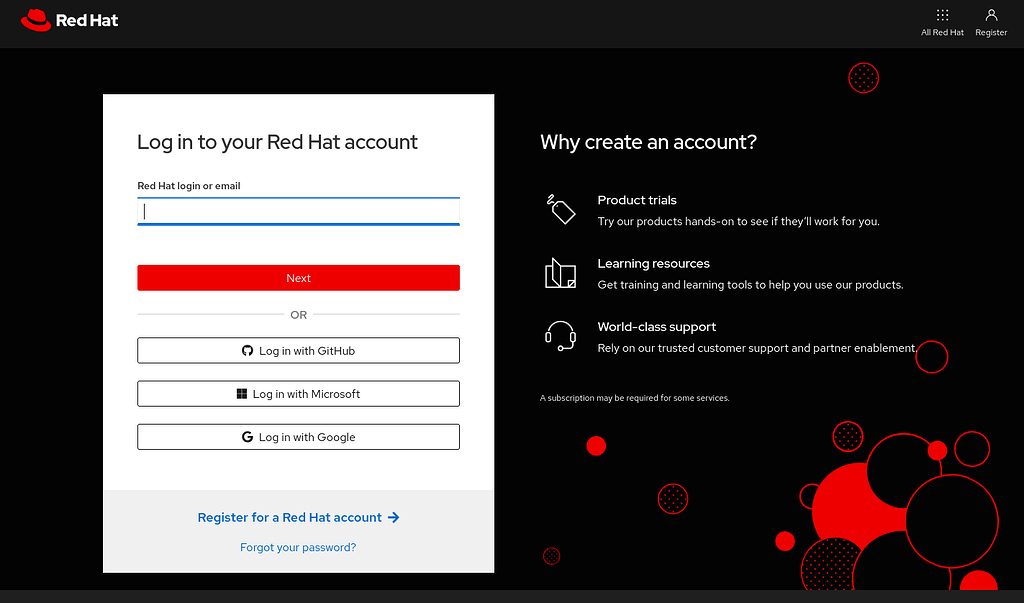Select Log in with GitHub

pos(298,350)
